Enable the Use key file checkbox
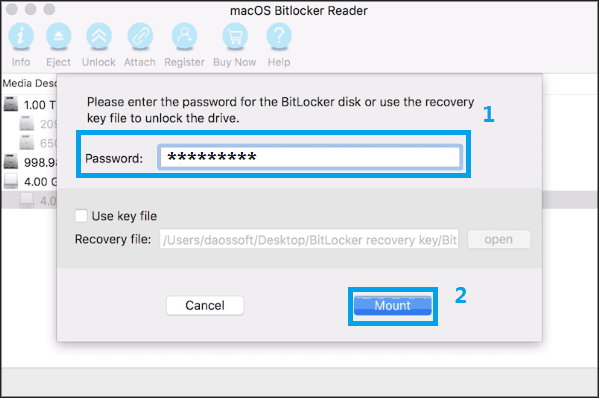 point(81,216)
